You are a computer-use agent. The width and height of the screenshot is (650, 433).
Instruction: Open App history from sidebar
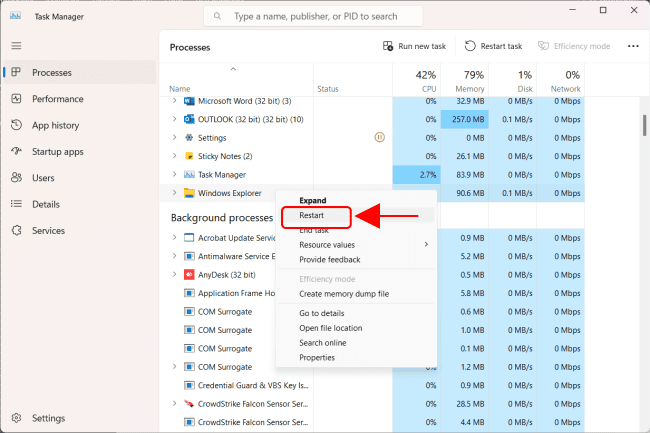tap(55, 125)
